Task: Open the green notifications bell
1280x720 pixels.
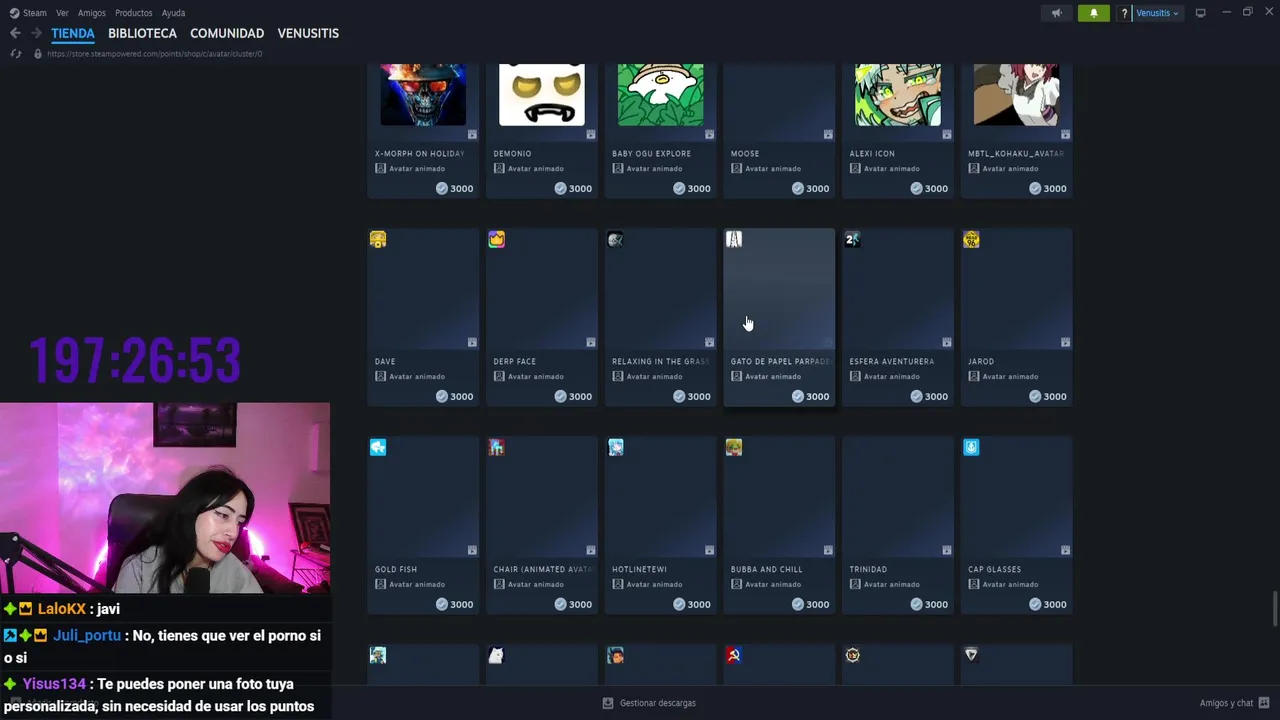Action: [1093, 13]
